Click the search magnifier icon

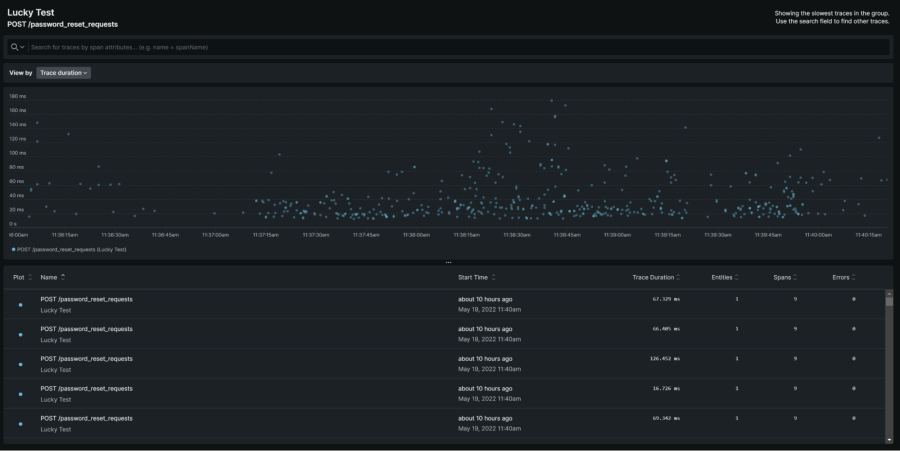(15, 47)
